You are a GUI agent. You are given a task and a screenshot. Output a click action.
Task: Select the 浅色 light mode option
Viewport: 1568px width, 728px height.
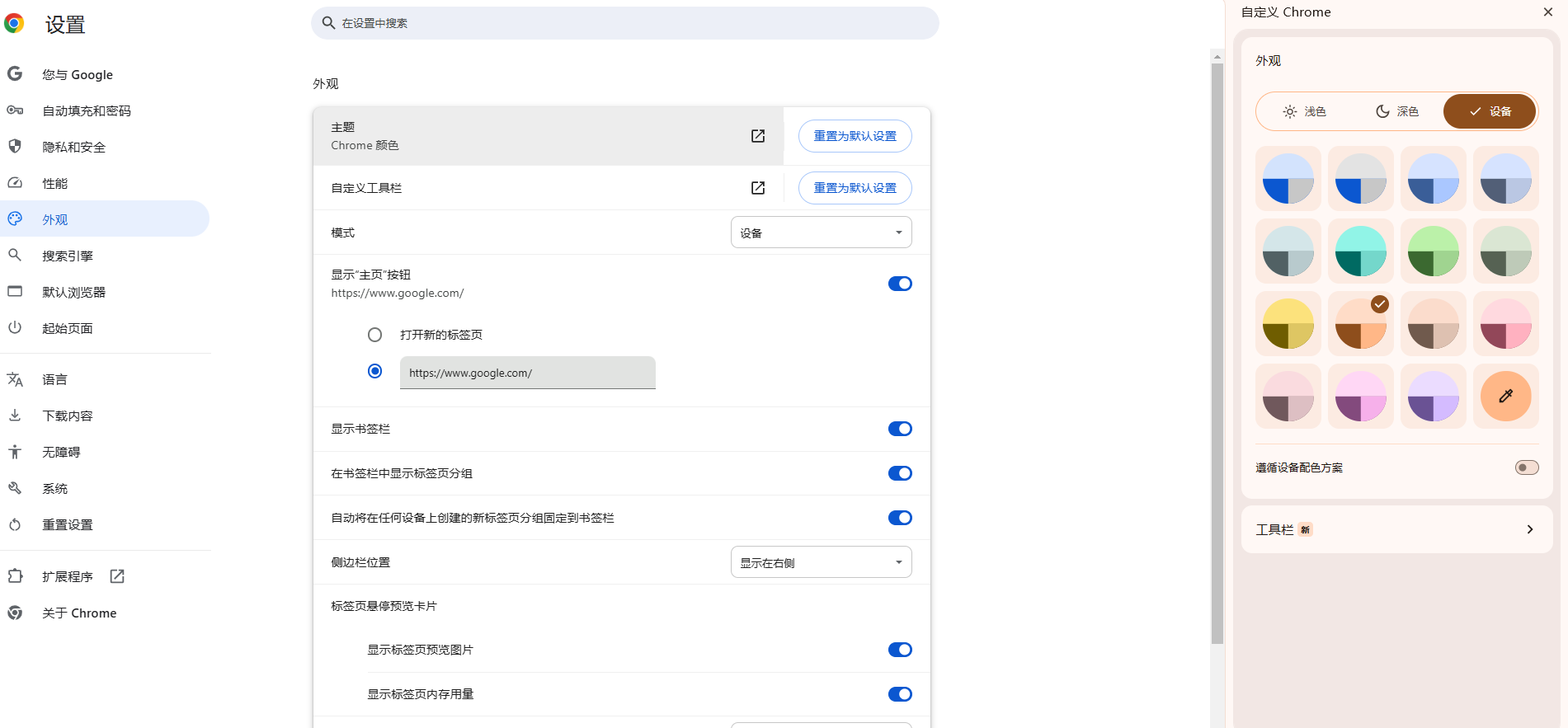click(x=1305, y=111)
